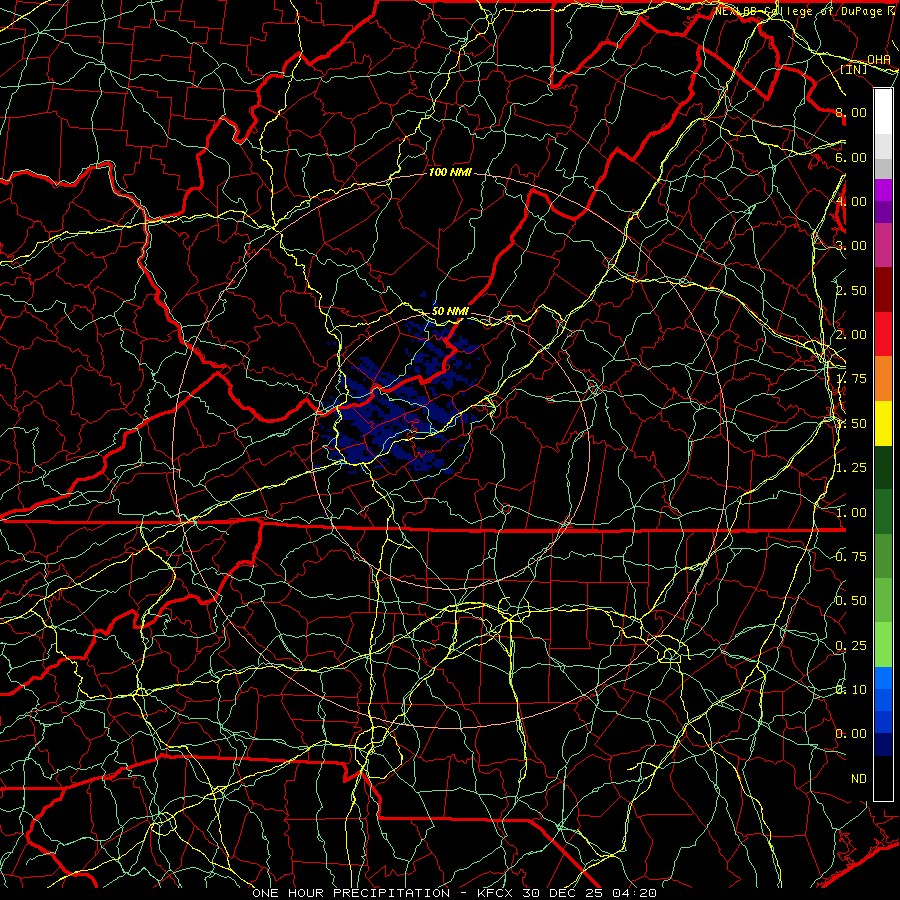Click the ND legend label
The height and width of the screenshot is (900, 900).
click(x=859, y=779)
